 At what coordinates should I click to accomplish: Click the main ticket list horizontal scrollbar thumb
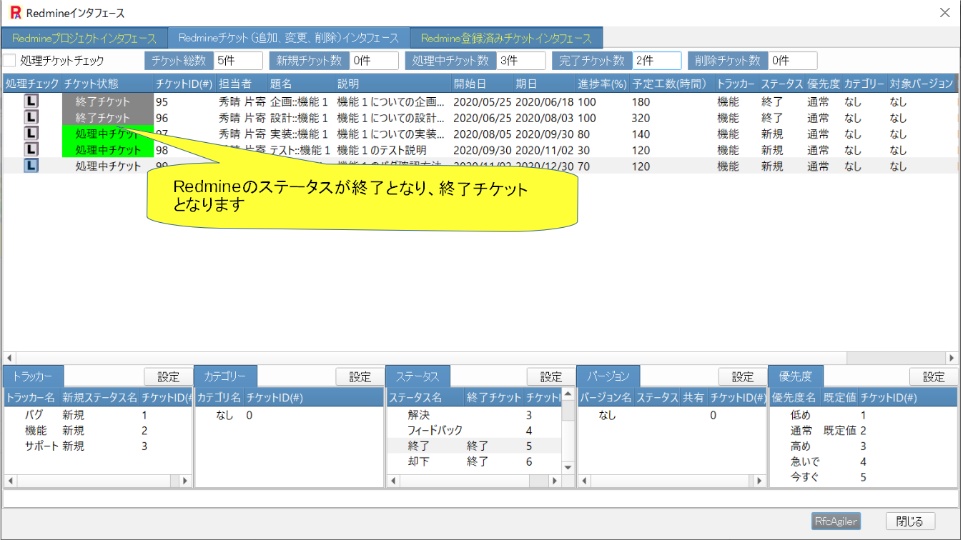pos(430,358)
